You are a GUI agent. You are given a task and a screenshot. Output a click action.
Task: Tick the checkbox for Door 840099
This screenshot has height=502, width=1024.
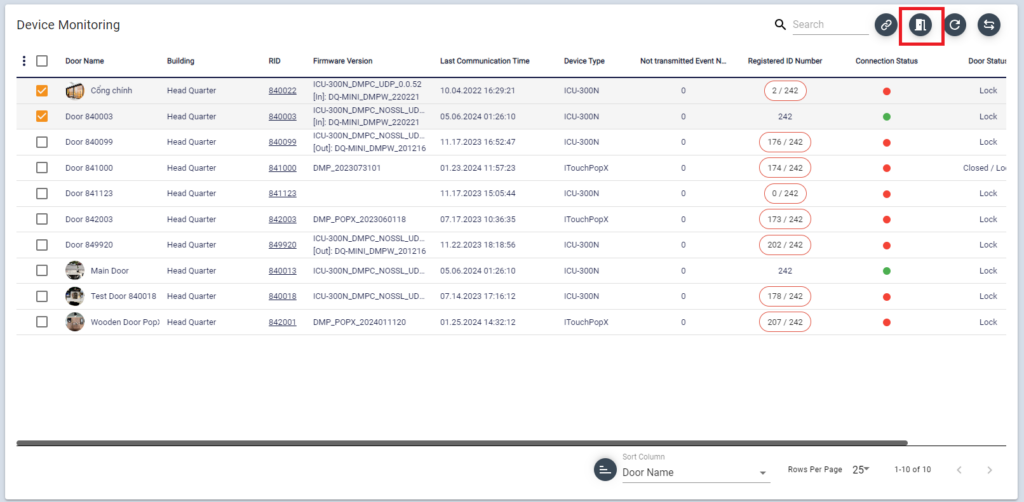click(42, 142)
